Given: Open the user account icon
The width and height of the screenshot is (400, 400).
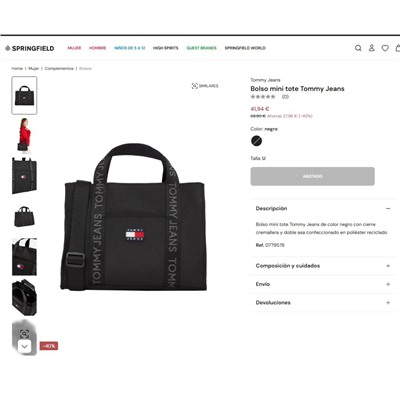Looking at the screenshot, I should [x=372, y=48].
